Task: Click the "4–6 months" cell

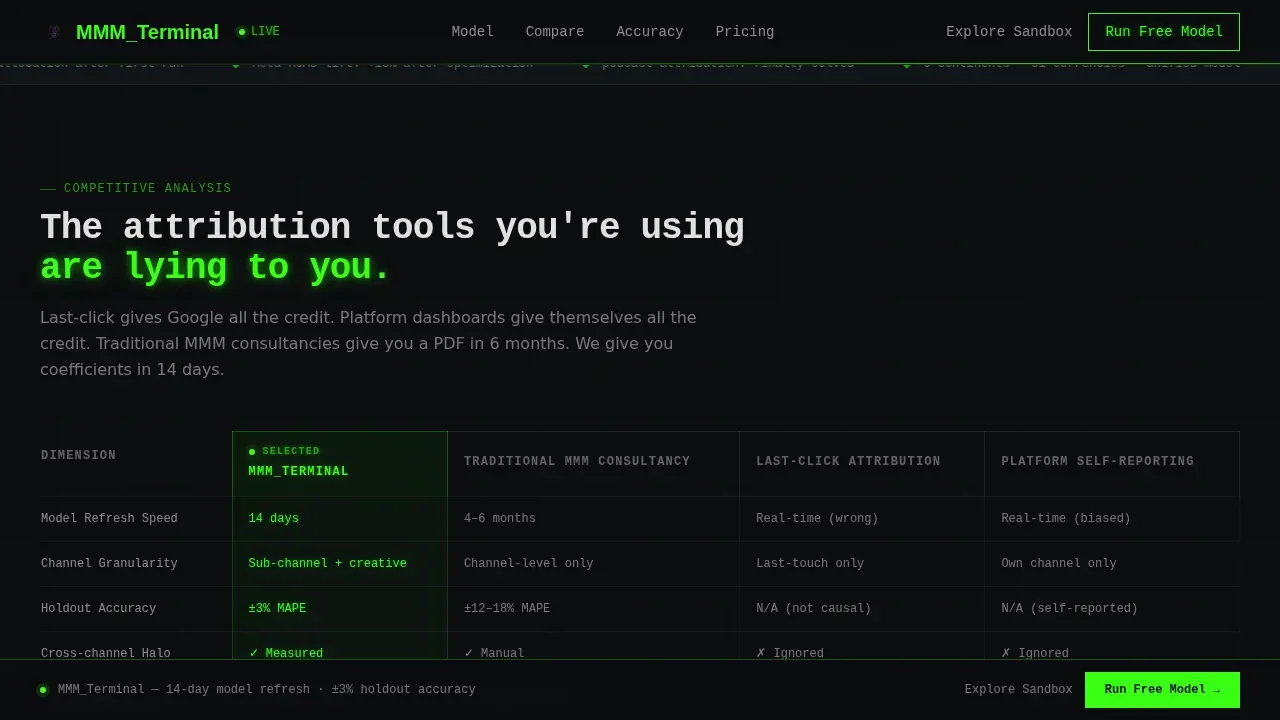Action: (x=593, y=519)
